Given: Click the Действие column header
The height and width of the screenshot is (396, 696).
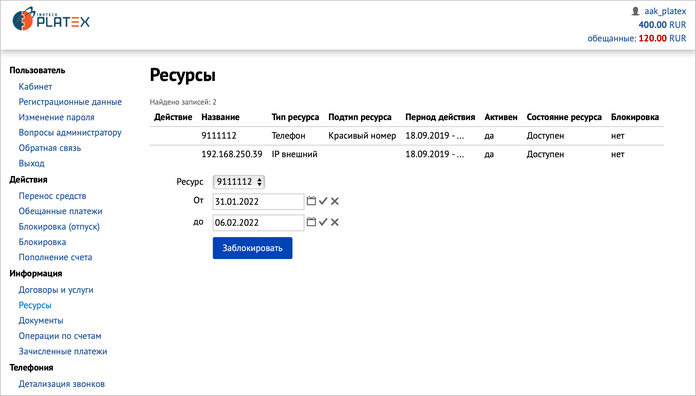Looking at the screenshot, I should pyautogui.click(x=173, y=117).
